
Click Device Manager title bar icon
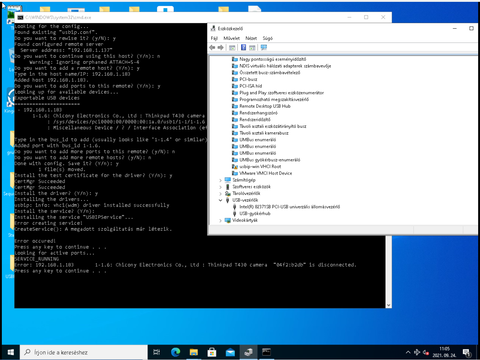coord(213,29)
